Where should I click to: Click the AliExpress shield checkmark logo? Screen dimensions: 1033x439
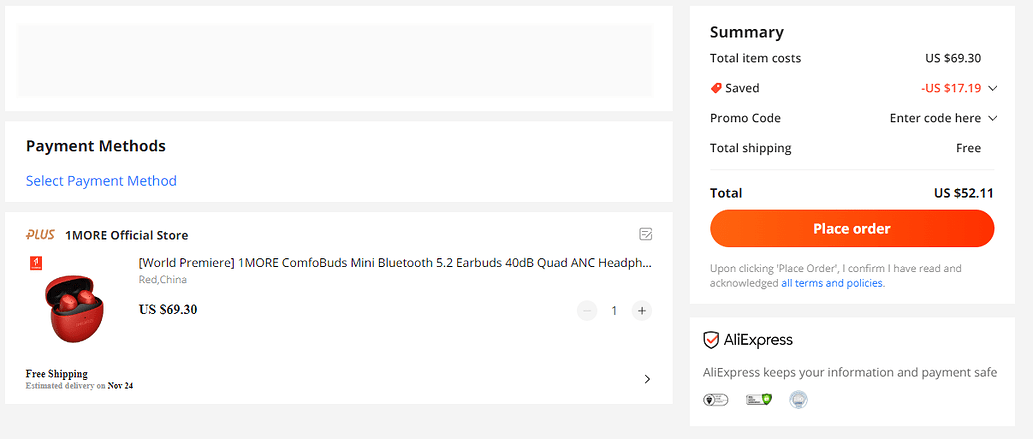[x=711, y=340]
